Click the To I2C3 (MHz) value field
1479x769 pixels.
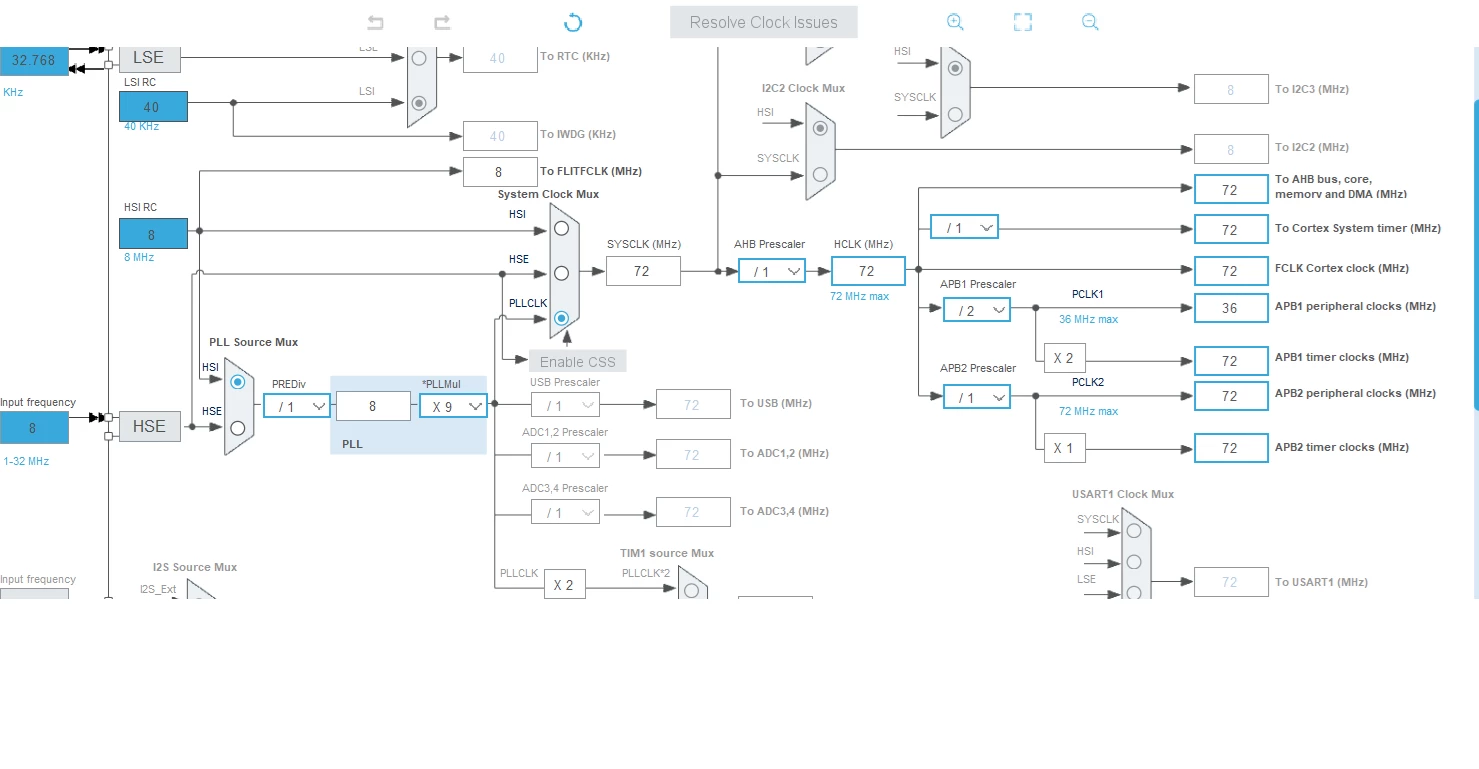(x=1231, y=89)
